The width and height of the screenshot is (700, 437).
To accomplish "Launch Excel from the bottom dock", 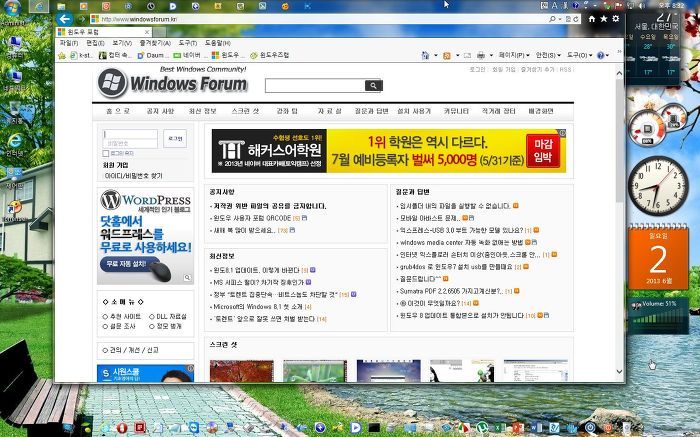I will [500, 428].
